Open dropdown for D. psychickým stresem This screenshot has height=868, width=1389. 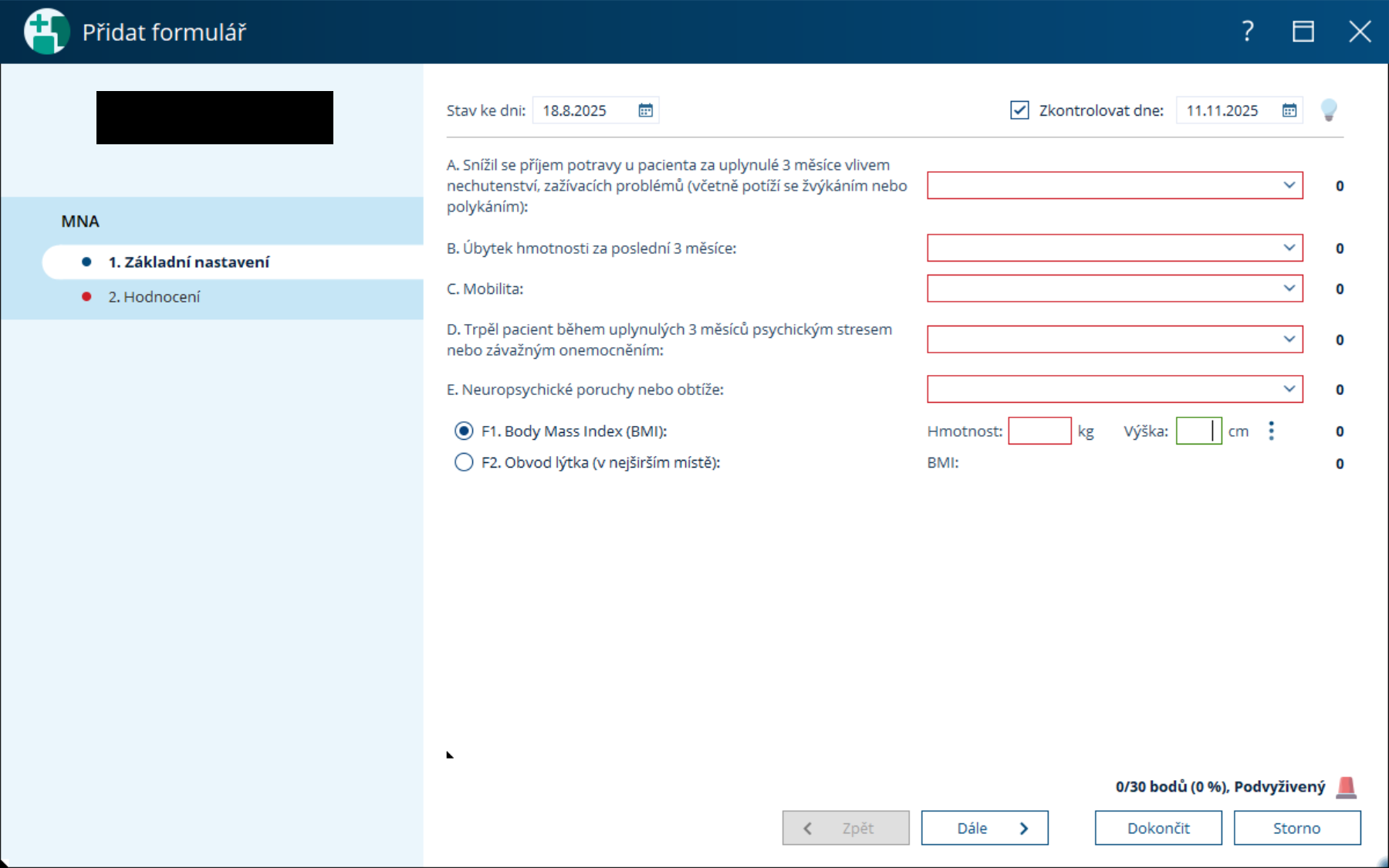point(1115,339)
